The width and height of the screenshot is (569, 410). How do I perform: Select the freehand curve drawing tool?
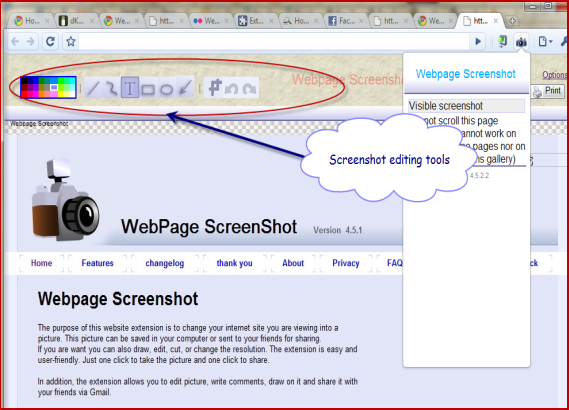point(111,88)
